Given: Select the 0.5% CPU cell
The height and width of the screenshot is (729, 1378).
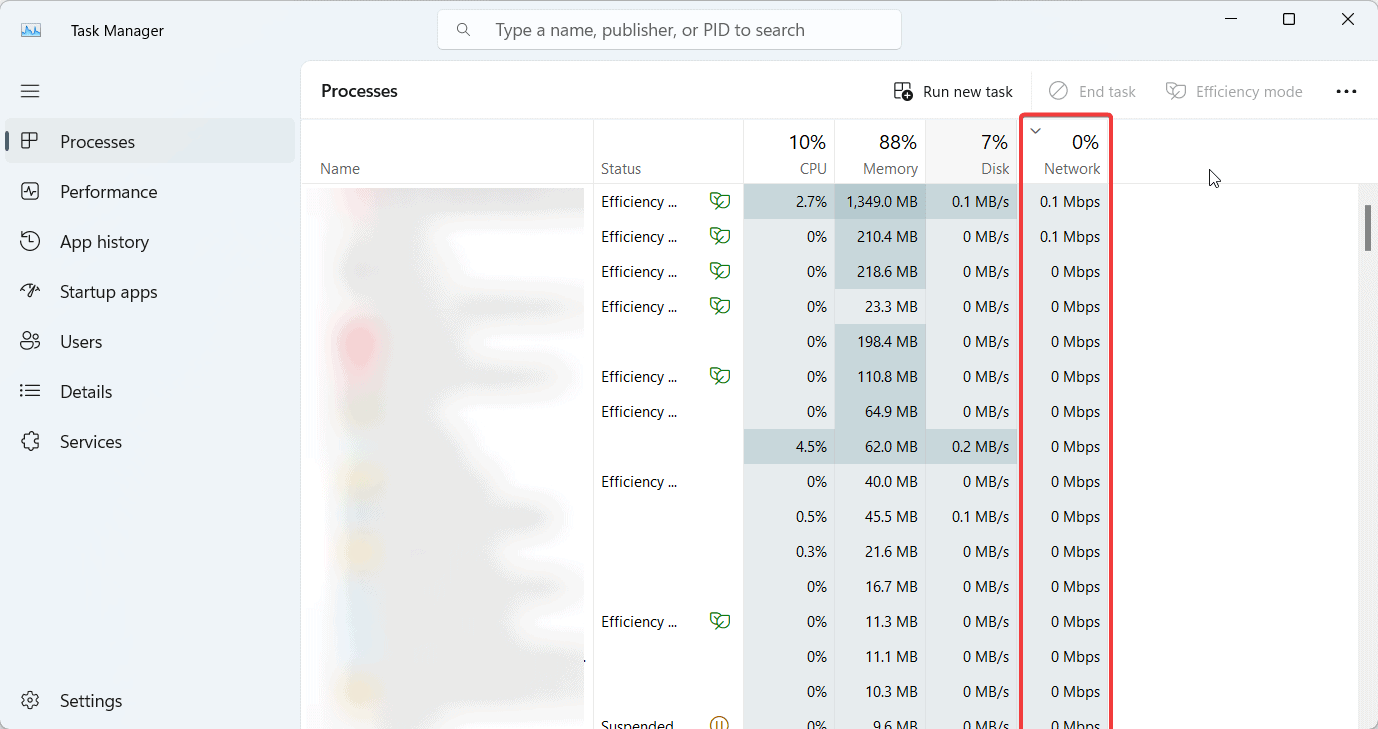Looking at the screenshot, I should (x=789, y=517).
